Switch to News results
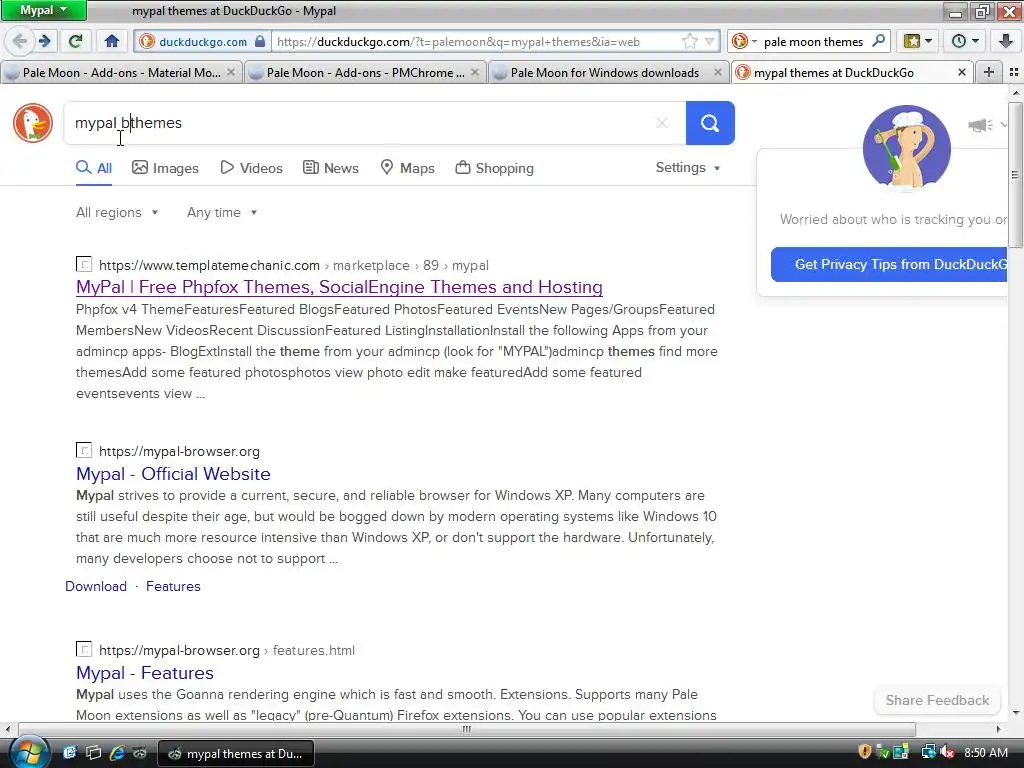 [330, 168]
